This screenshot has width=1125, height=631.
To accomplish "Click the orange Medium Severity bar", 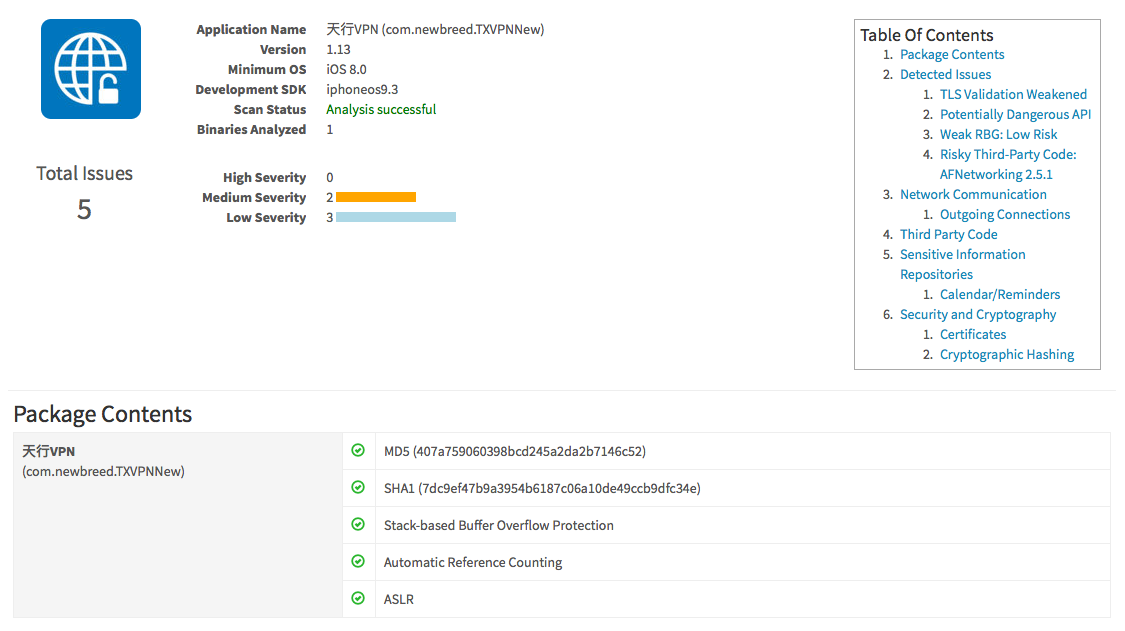I will click(x=376, y=197).
